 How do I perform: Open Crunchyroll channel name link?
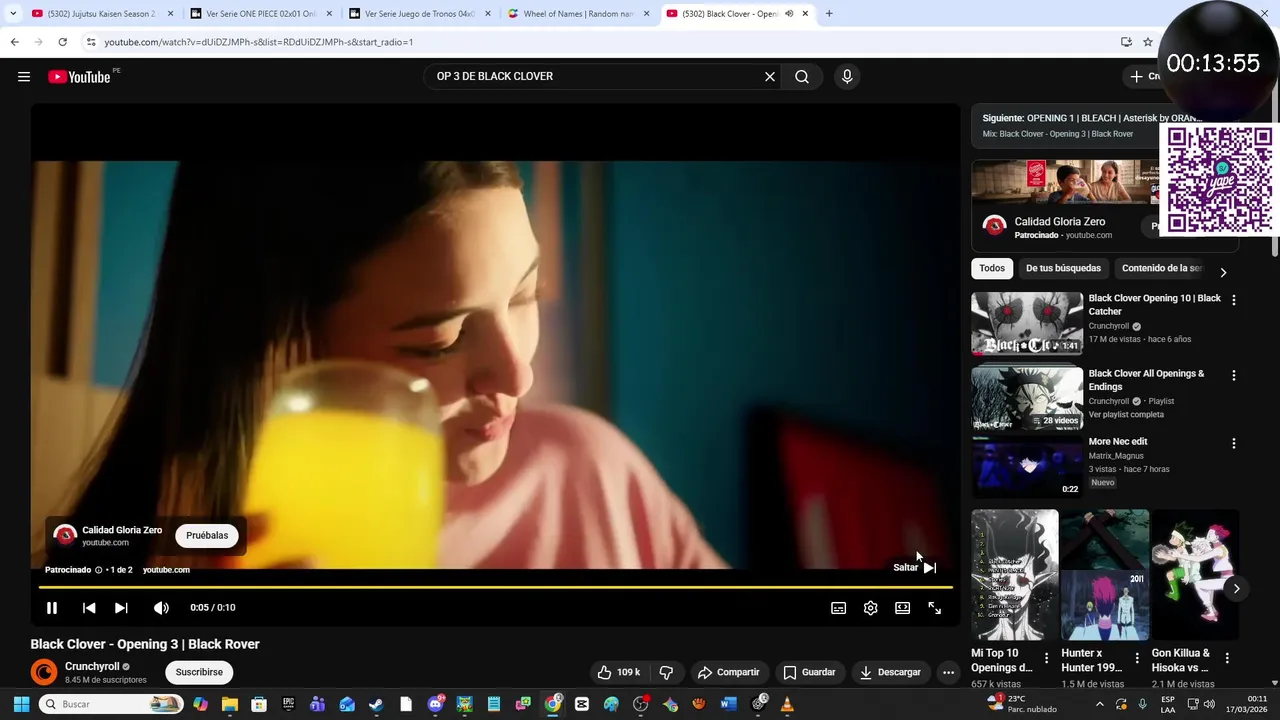click(x=92, y=666)
